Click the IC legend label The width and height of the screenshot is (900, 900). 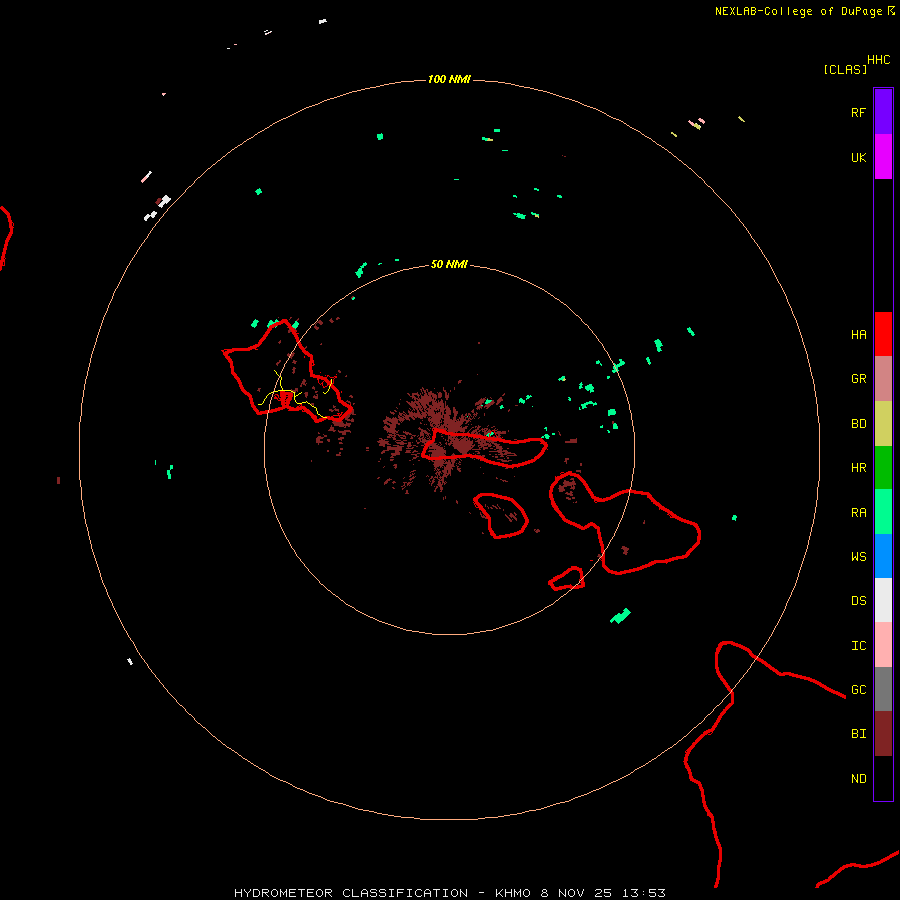(858, 646)
